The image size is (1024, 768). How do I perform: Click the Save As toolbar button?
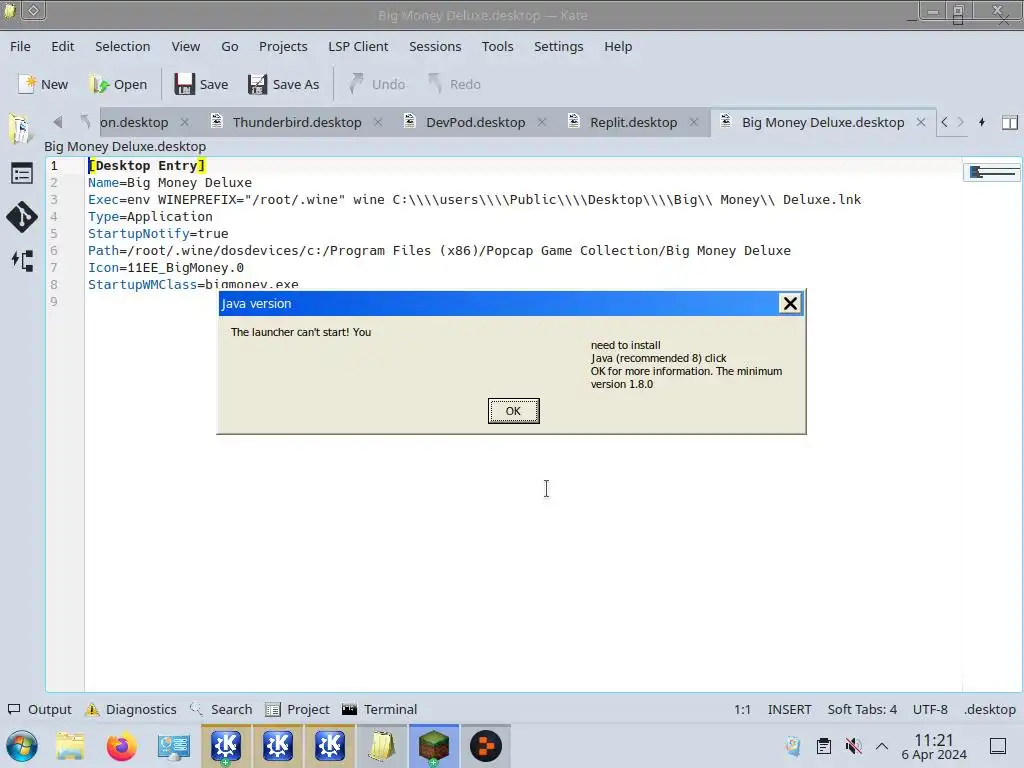(283, 84)
